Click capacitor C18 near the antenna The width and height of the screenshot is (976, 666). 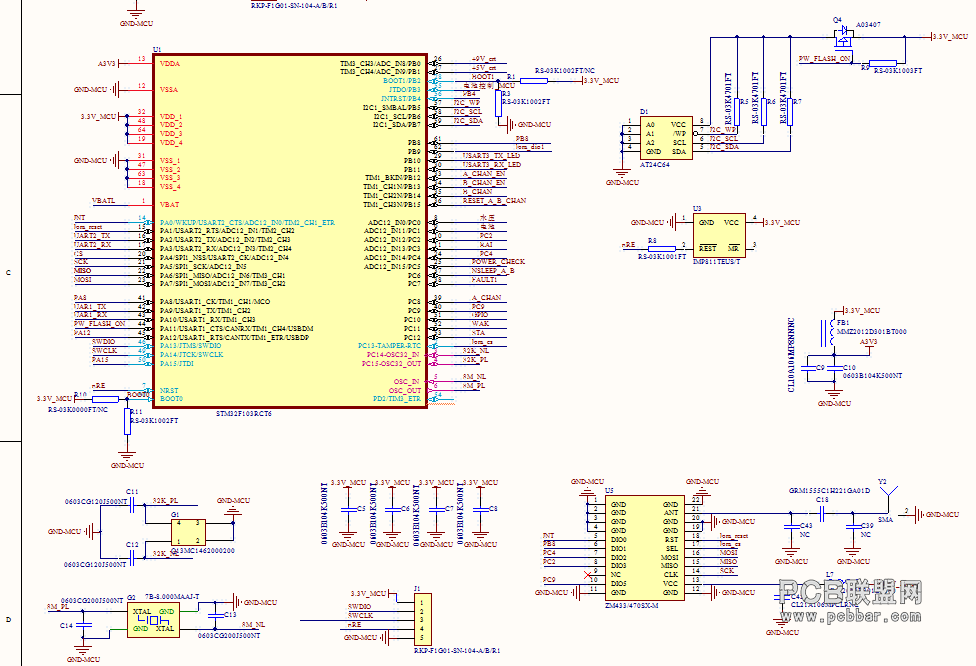(822, 514)
